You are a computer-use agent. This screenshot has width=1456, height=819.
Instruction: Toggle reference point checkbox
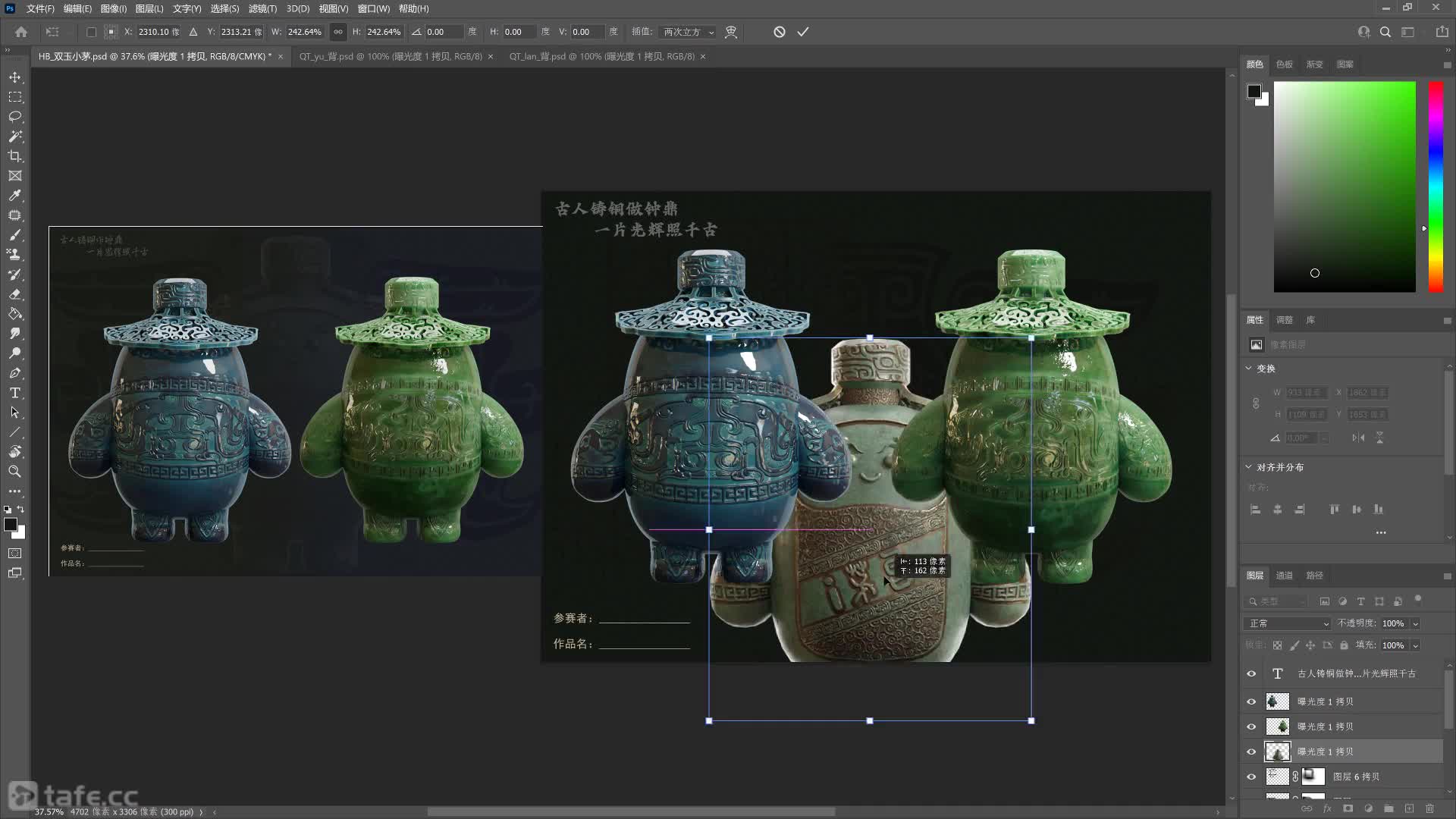tap(91, 32)
